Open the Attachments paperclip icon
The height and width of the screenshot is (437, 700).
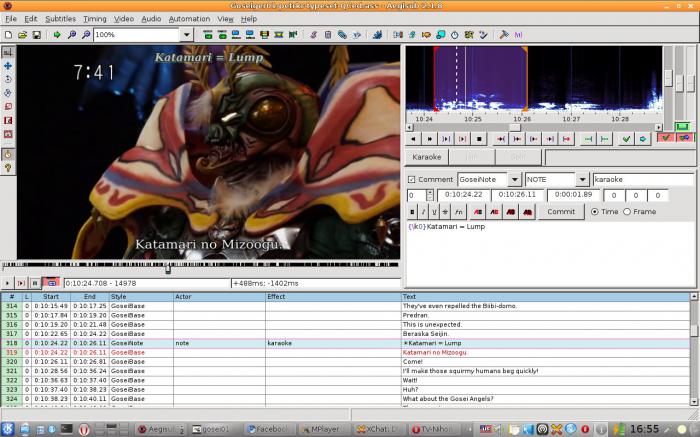pyautogui.click(x=342, y=35)
